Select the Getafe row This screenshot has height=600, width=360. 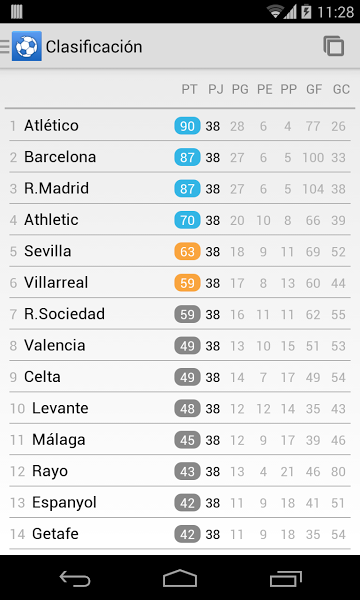pos(180,533)
